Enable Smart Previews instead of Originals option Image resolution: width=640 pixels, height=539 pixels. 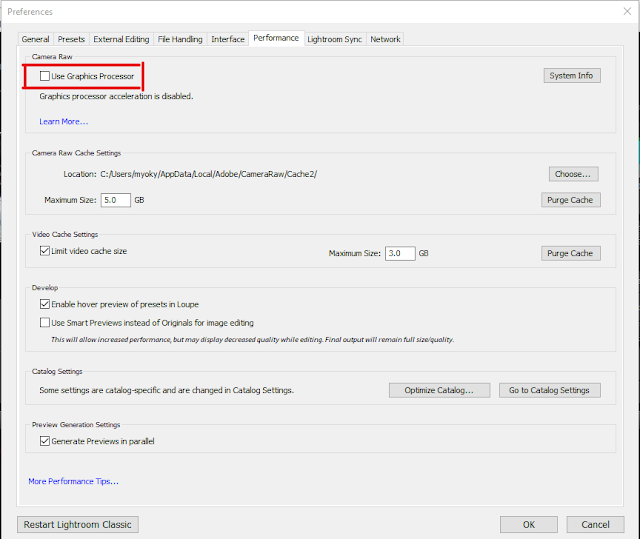click(x=45, y=323)
